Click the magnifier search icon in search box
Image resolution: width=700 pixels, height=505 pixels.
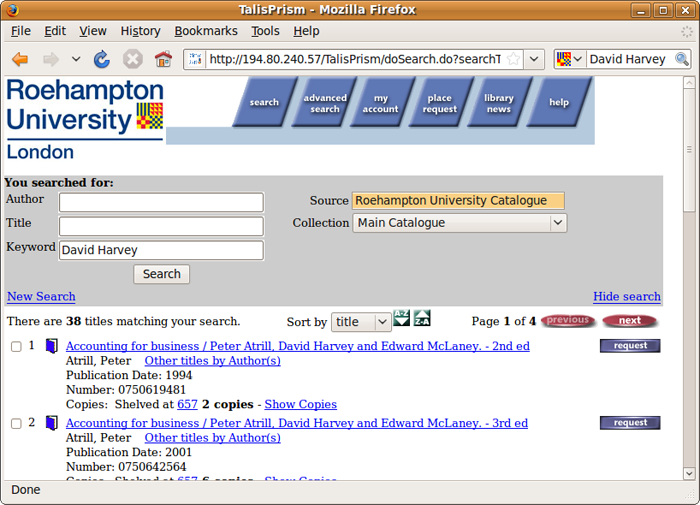pos(682,59)
